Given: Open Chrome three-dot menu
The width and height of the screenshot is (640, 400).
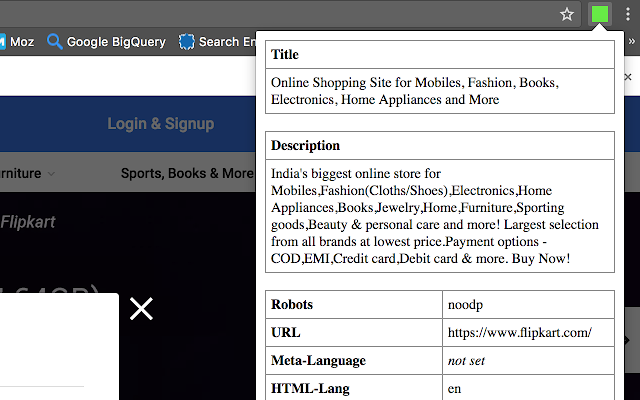Looking at the screenshot, I should click(x=628, y=14).
